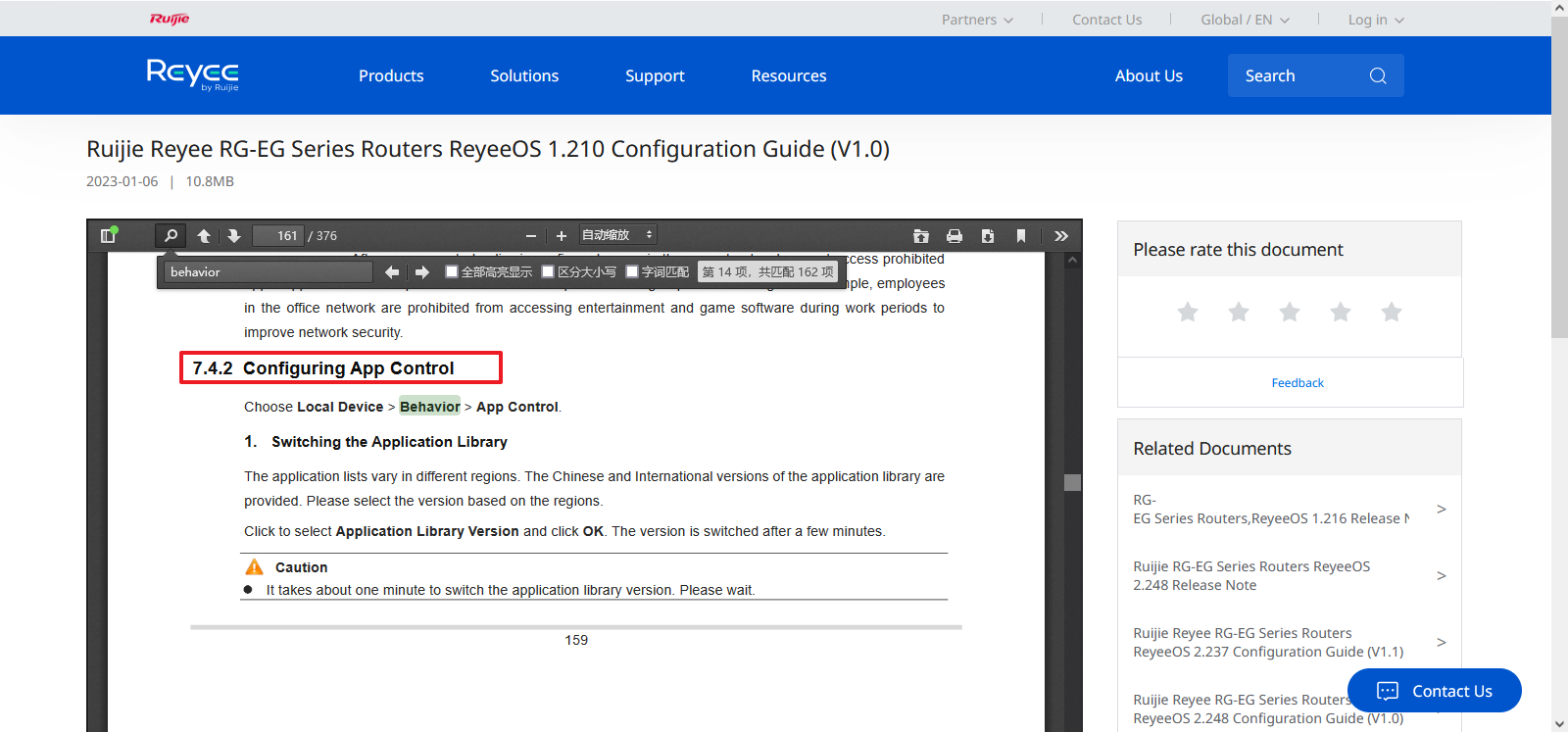Expand the Global / EN language dropdown
Image resolution: width=1568 pixels, height=732 pixels.
click(x=1245, y=20)
